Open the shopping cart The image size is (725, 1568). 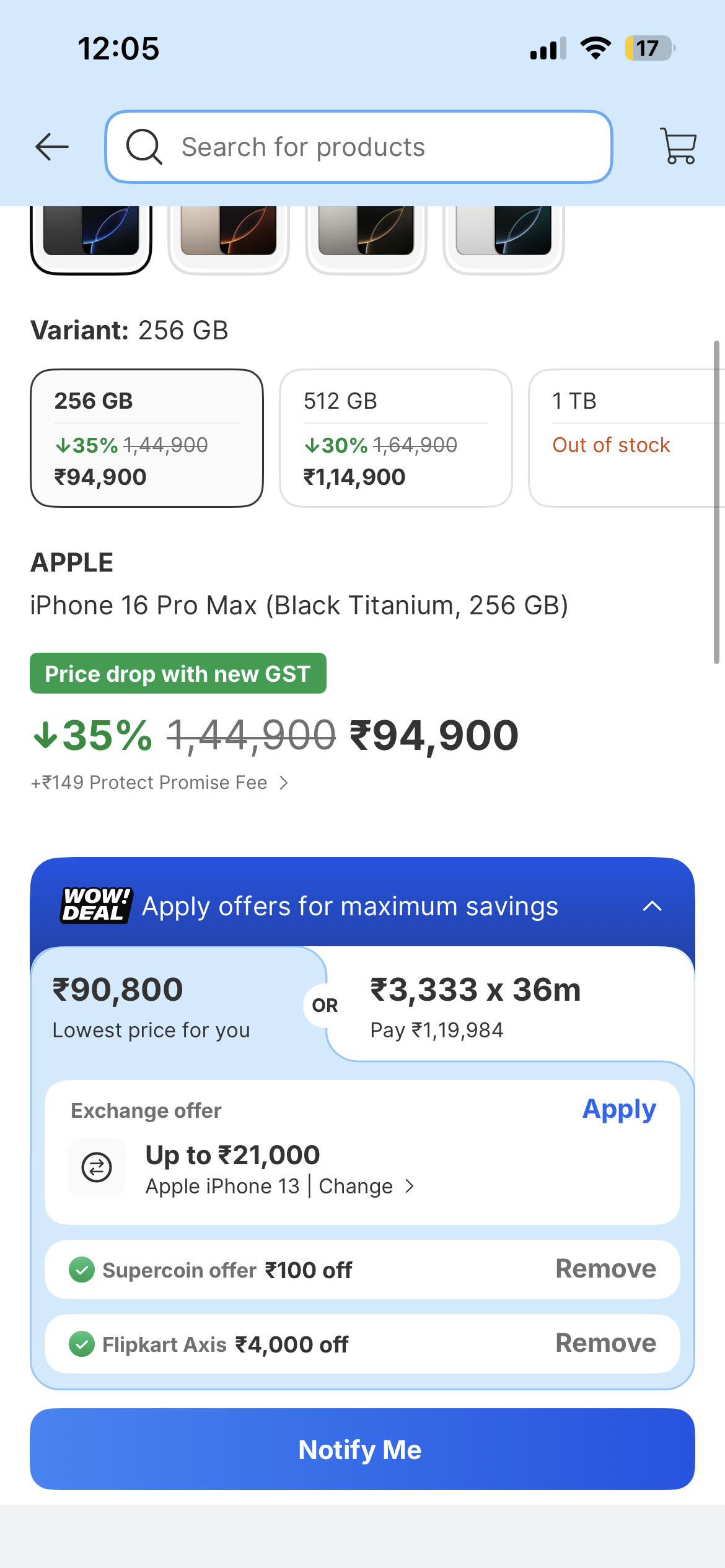coord(679,146)
